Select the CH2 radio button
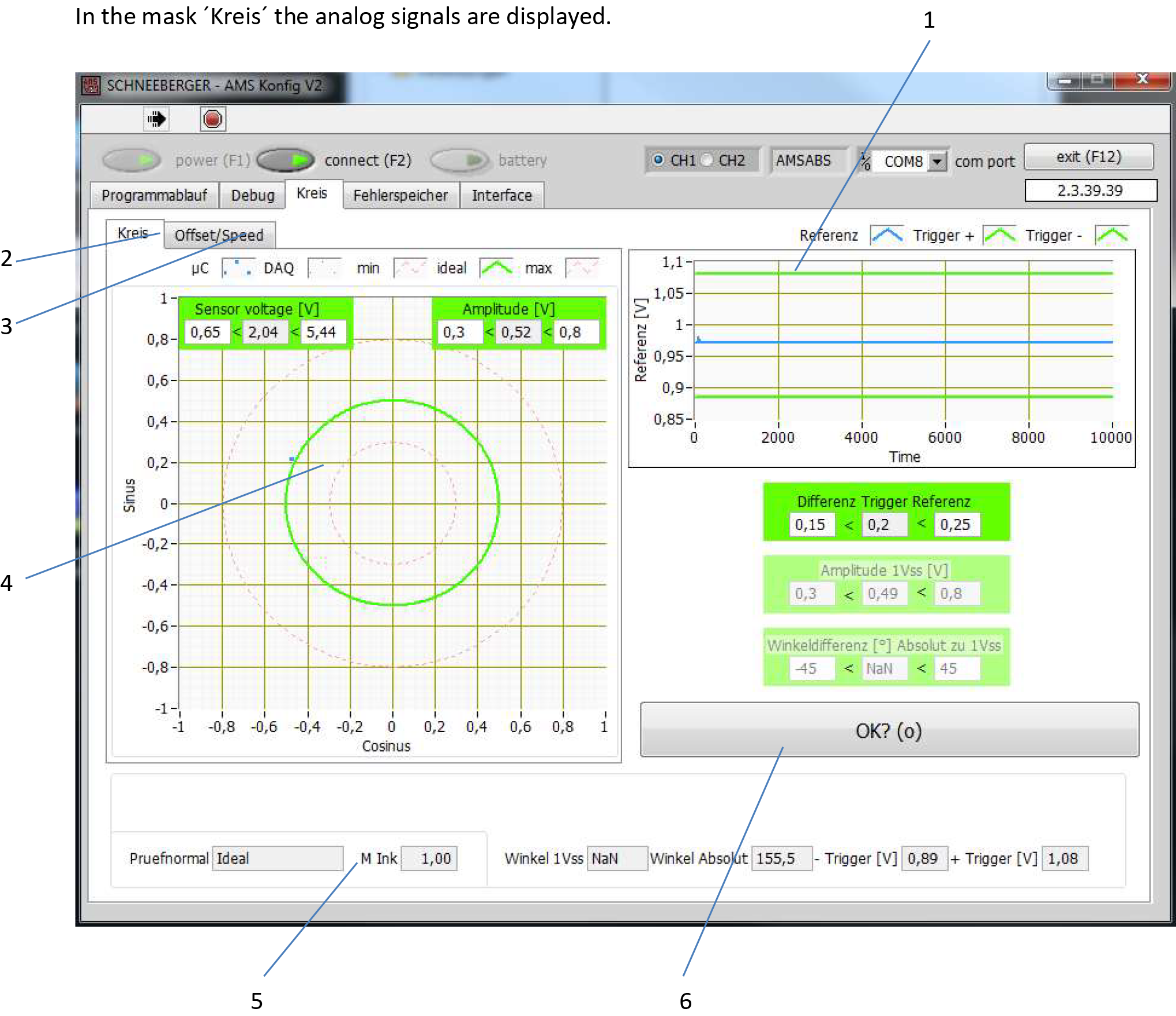Screen dimensions: 1176x1016 [x=707, y=160]
